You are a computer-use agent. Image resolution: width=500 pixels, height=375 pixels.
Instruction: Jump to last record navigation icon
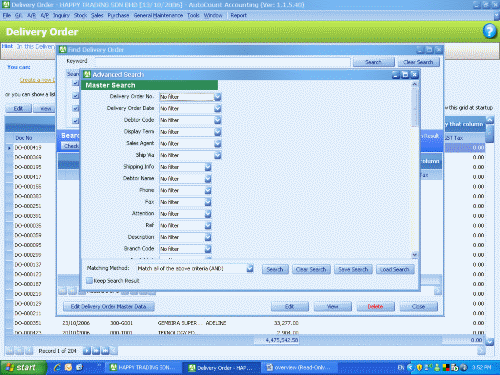(x=105, y=351)
